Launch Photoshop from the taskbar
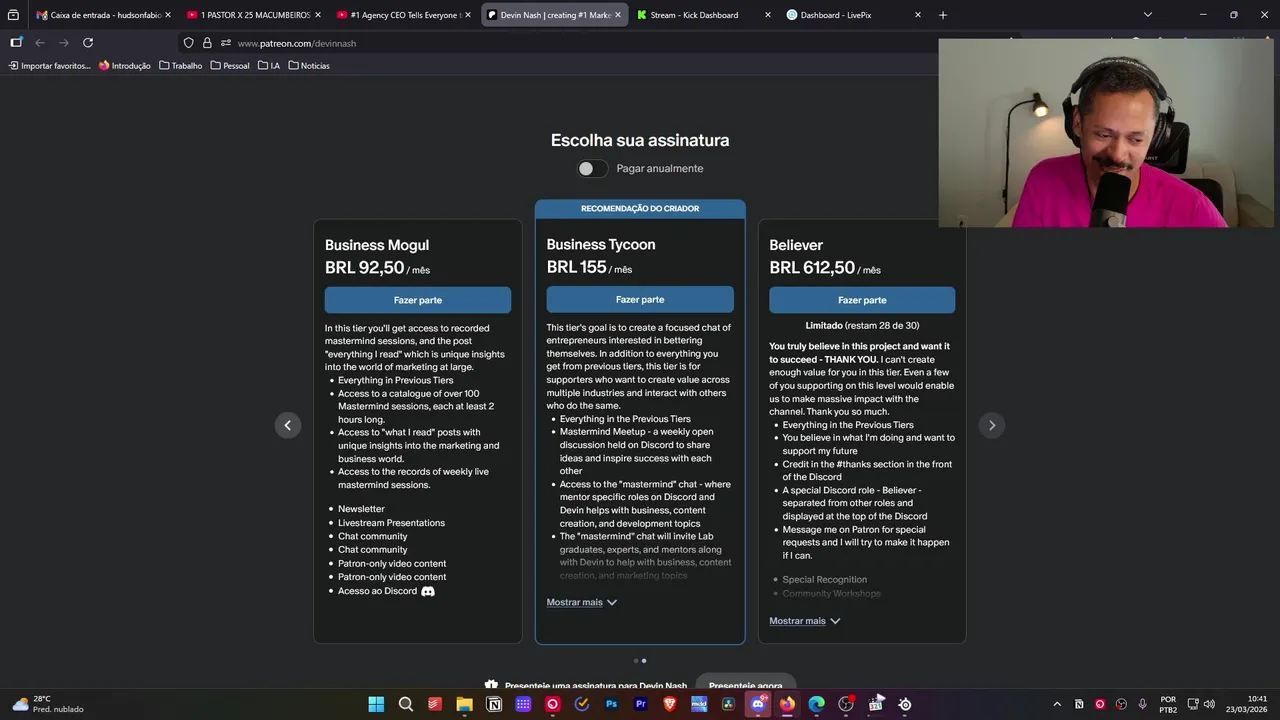1280x720 pixels. pos(611,704)
